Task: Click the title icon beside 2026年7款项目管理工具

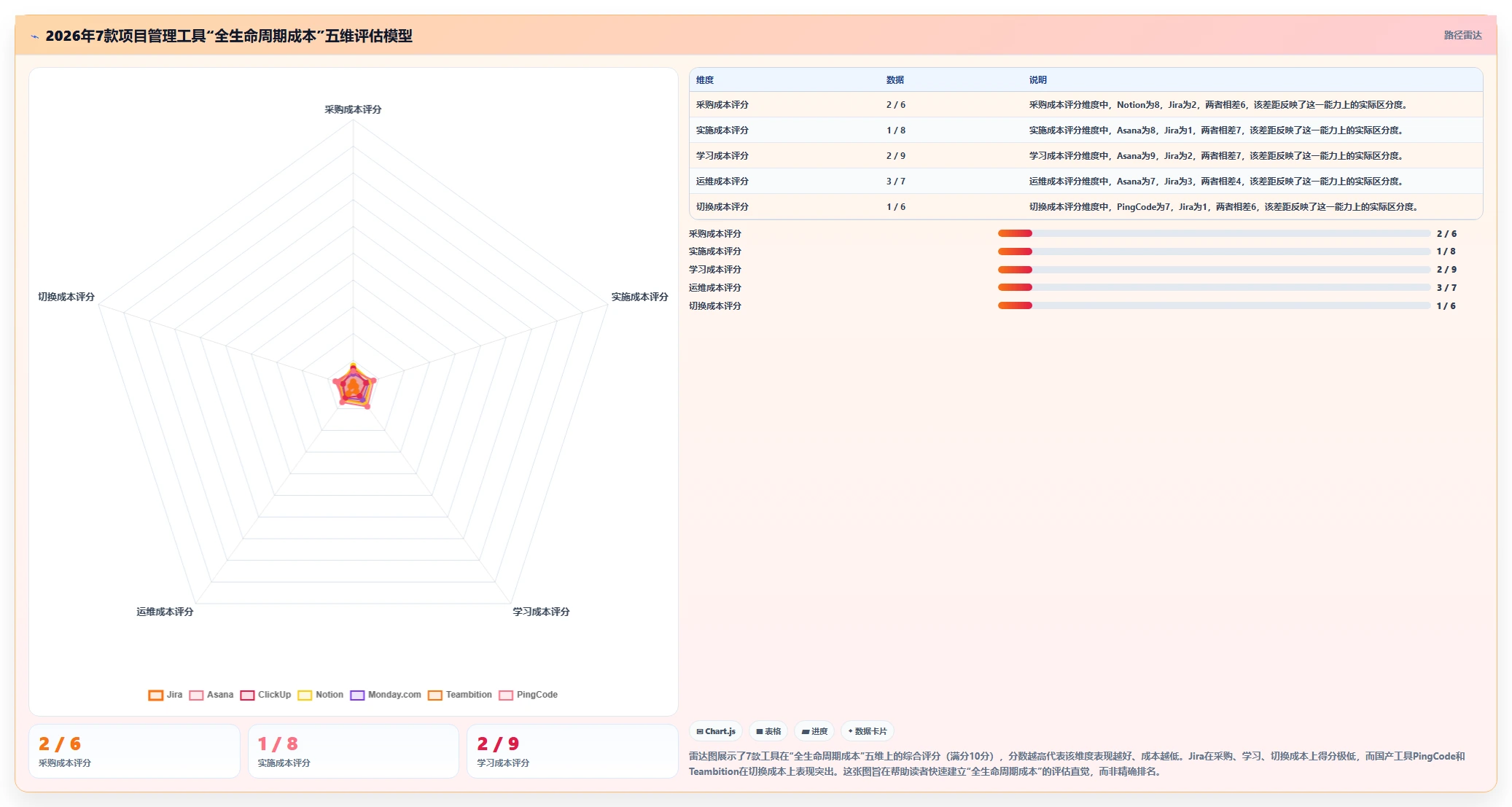Action: tap(34, 36)
